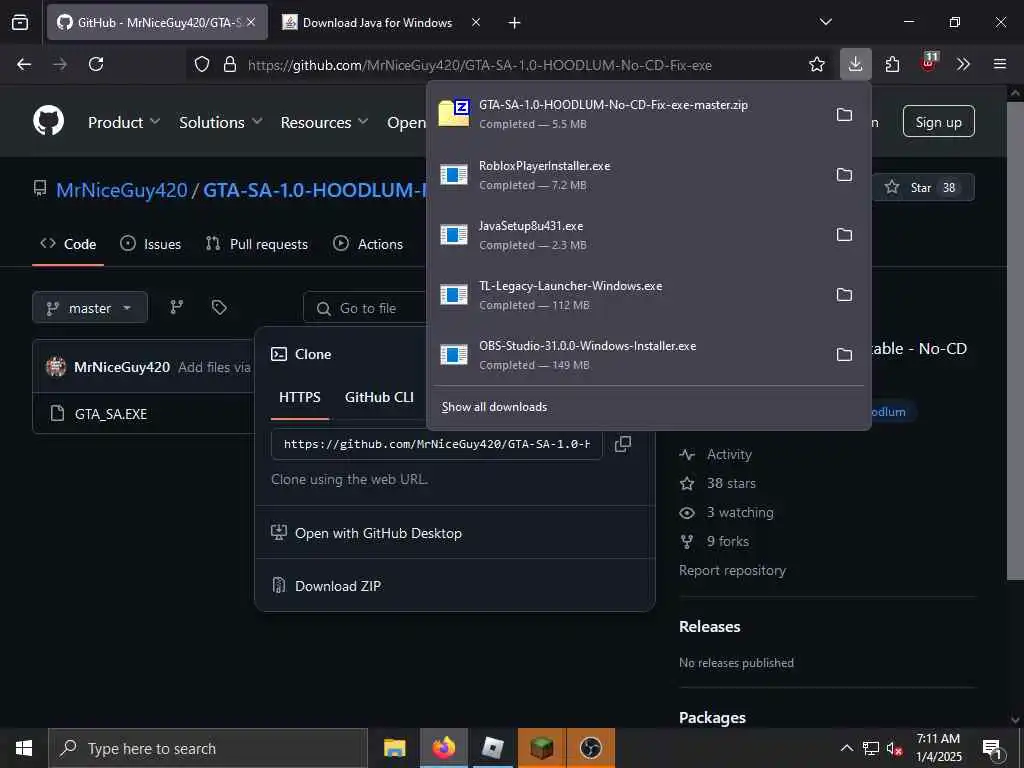
Task: Click the Sign up button
Action: tap(938, 122)
